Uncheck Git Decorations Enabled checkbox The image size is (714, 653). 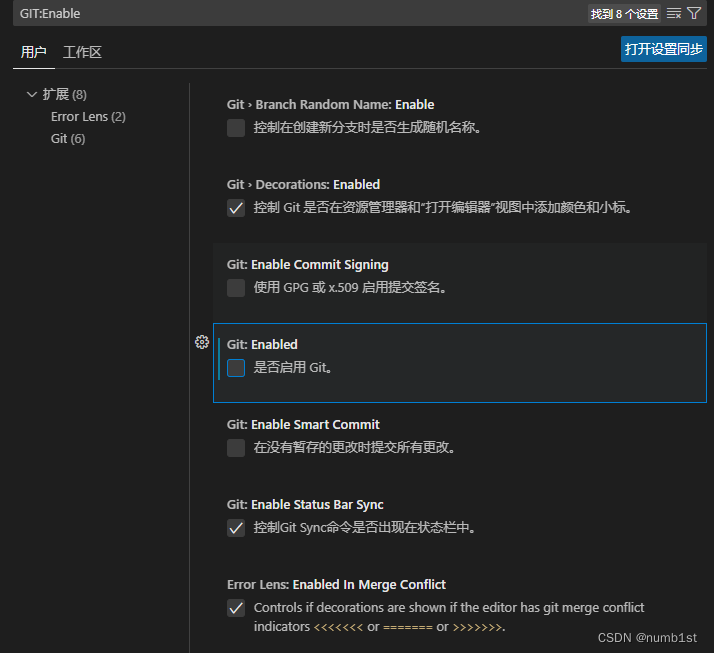[x=236, y=208]
